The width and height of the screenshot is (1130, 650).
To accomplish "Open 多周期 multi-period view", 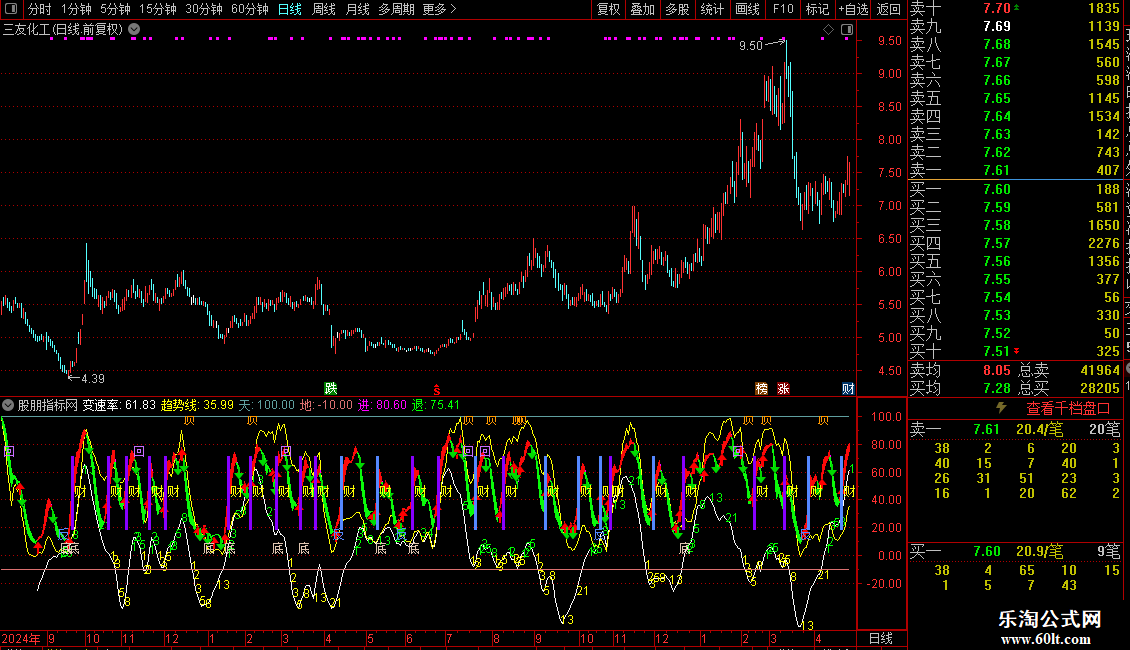I will [x=396, y=9].
